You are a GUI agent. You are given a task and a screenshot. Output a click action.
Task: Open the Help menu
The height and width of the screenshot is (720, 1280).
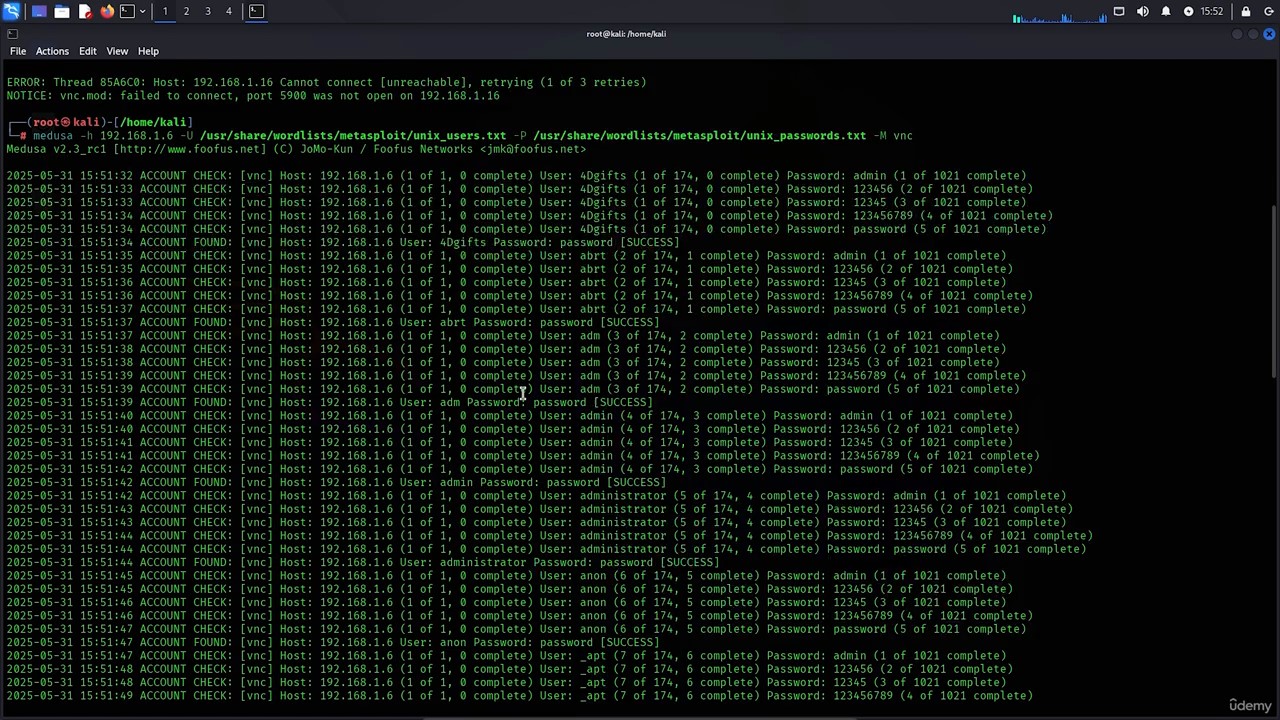[148, 51]
